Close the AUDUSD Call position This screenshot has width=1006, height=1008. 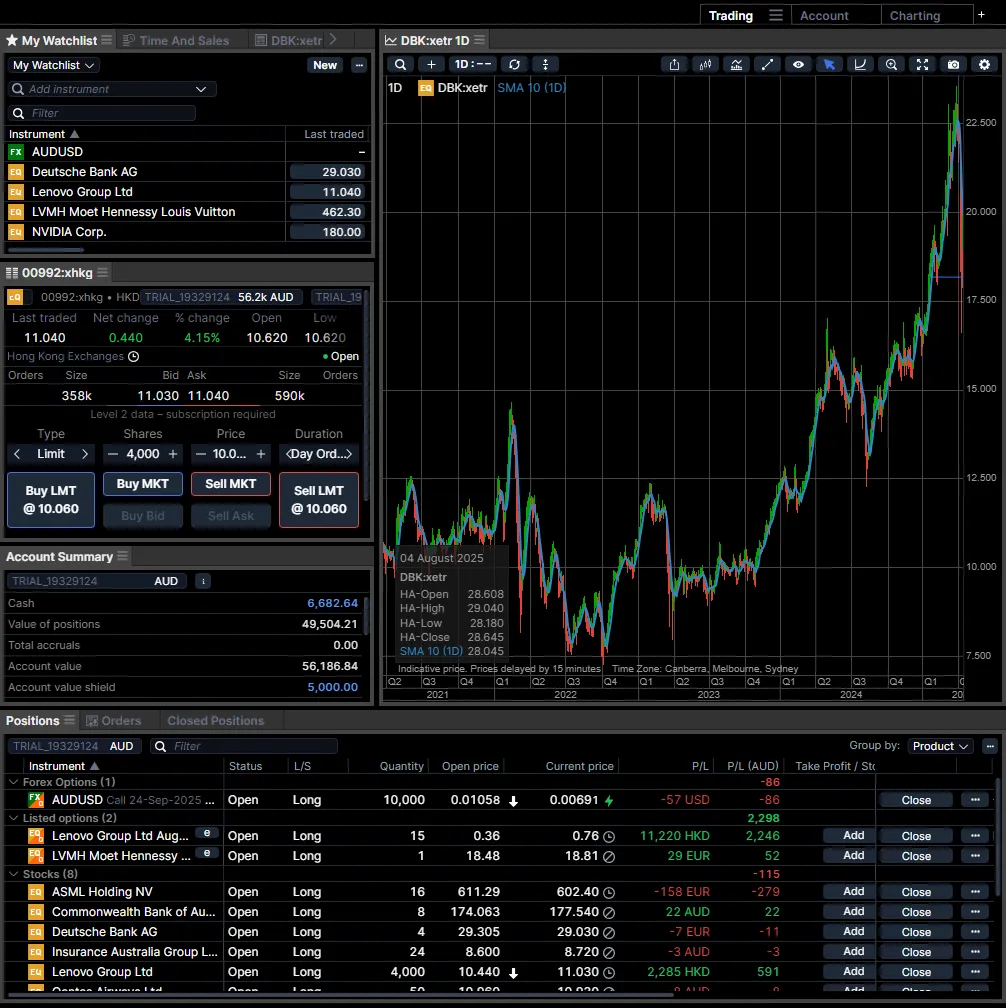point(916,800)
